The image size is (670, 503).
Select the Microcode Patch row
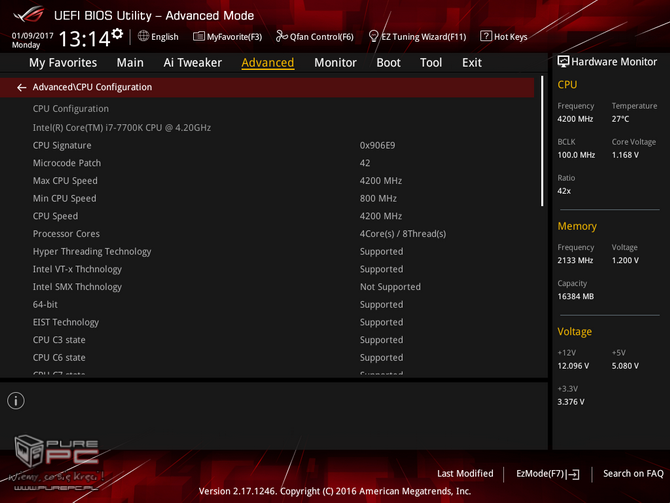coord(267,163)
